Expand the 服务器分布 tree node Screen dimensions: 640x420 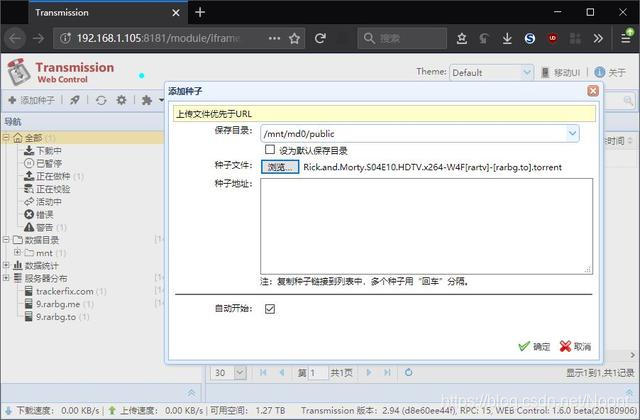(x=6, y=278)
